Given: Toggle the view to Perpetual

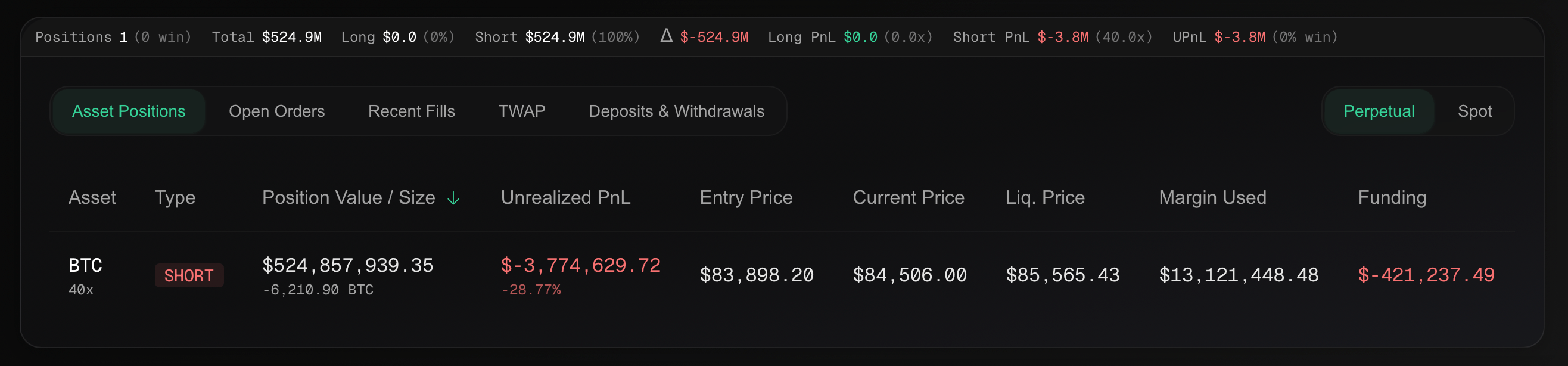Looking at the screenshot, I should [x=1379, y=111].
